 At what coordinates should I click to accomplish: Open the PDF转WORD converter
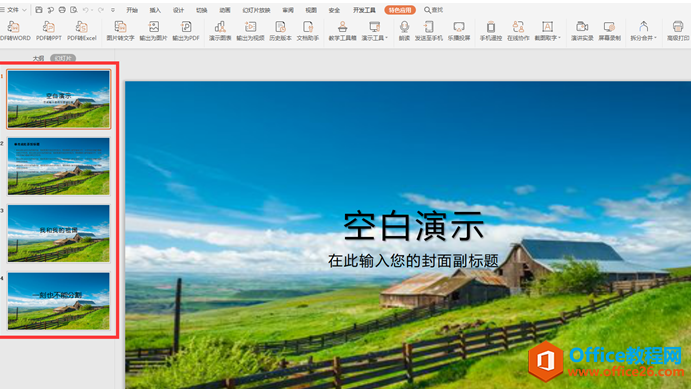[x=15, y=31]
